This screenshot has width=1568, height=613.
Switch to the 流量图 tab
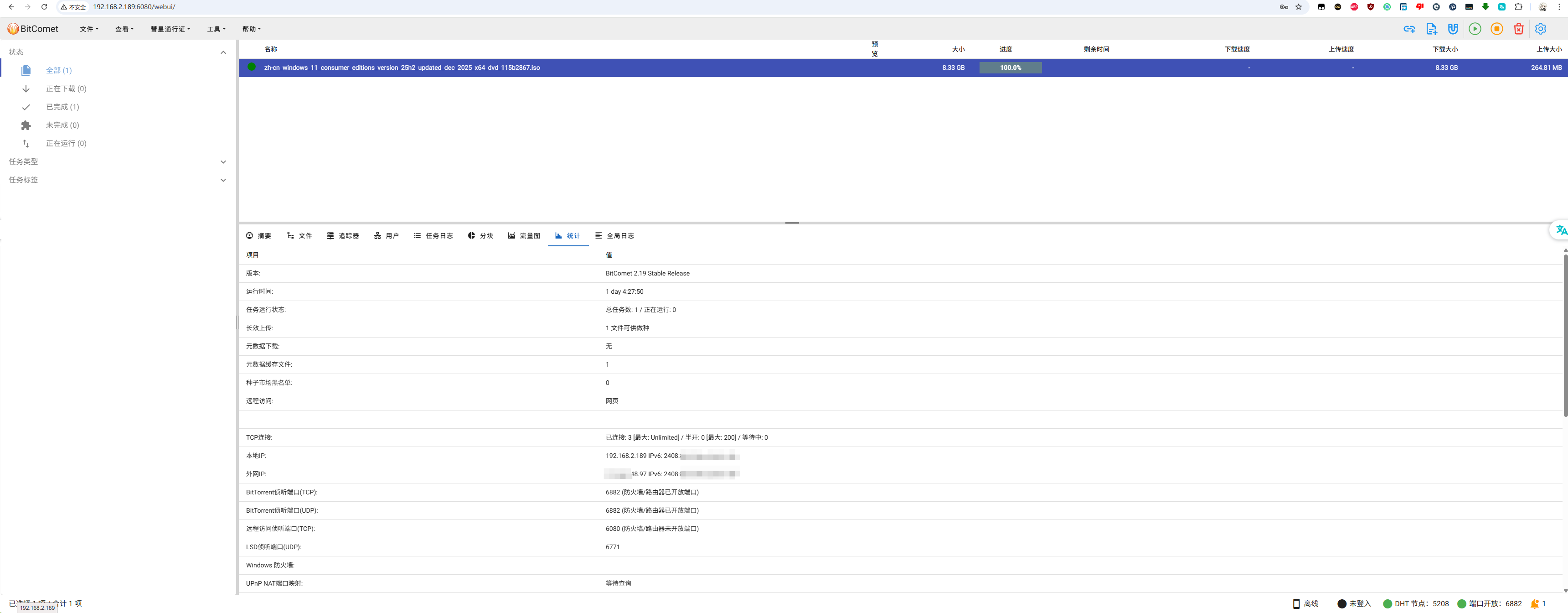(x=524, y=236)
